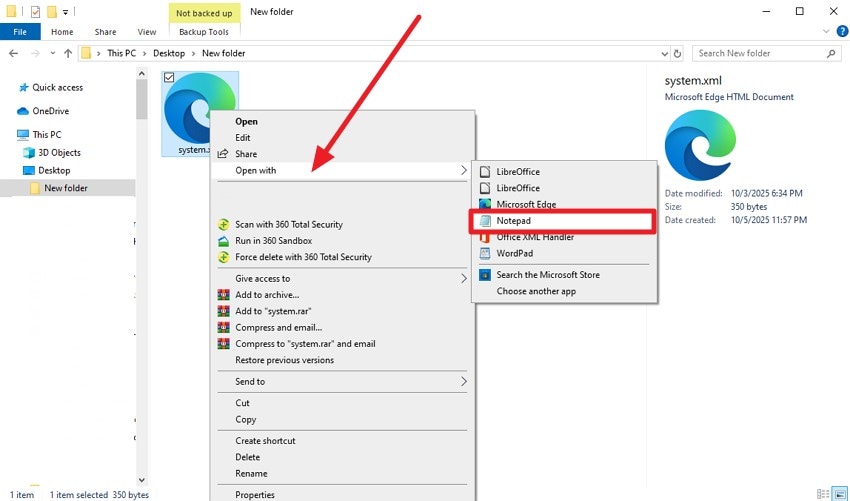Scan with 360 Total Security
Image resolution: width=850 pixels, height=501 pixels.
point(342,224)
